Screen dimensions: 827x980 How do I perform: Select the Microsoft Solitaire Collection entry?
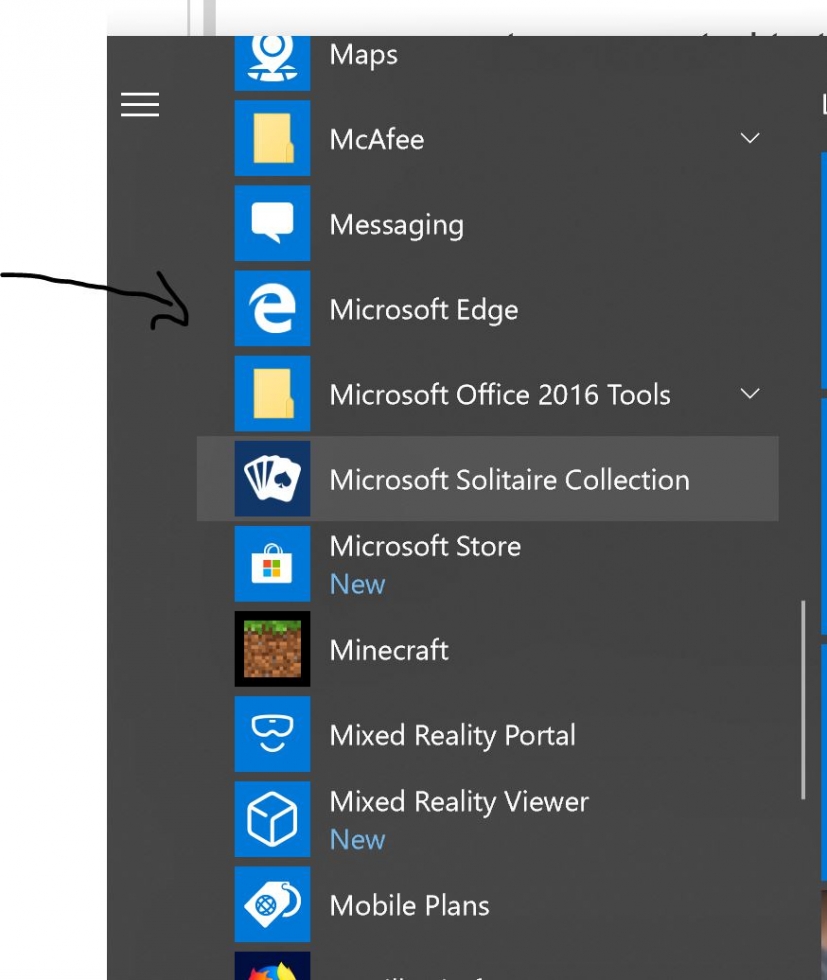pos(488,479)
